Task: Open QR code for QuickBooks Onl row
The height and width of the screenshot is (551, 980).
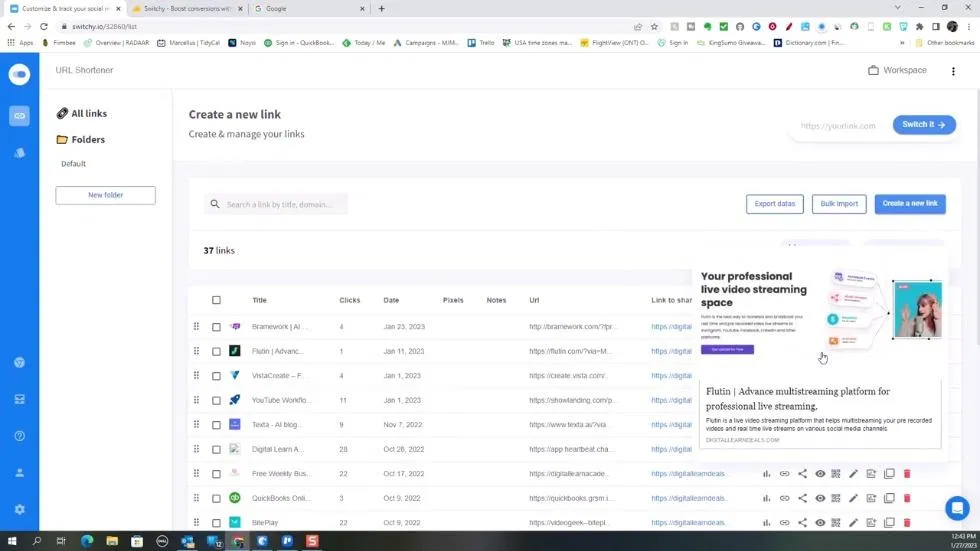Action: coord(836,498)
